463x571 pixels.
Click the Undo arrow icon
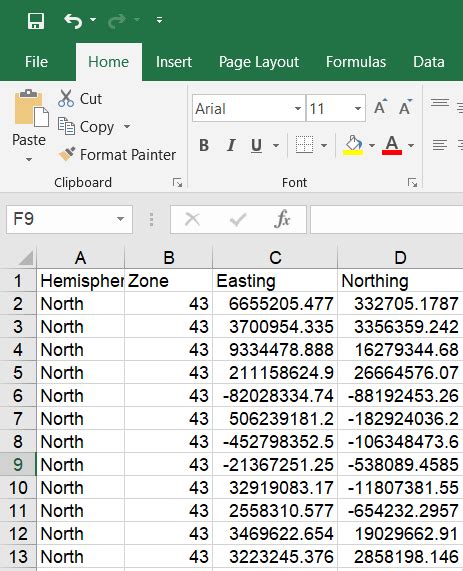[x=73, y=21]
